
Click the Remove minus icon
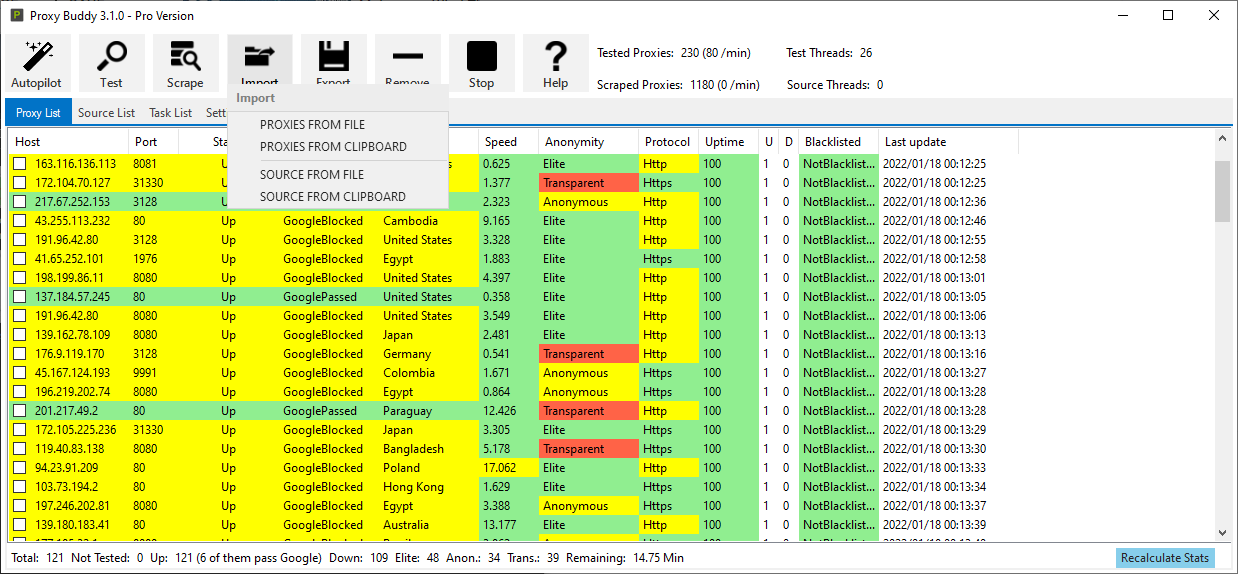point(407,56)
